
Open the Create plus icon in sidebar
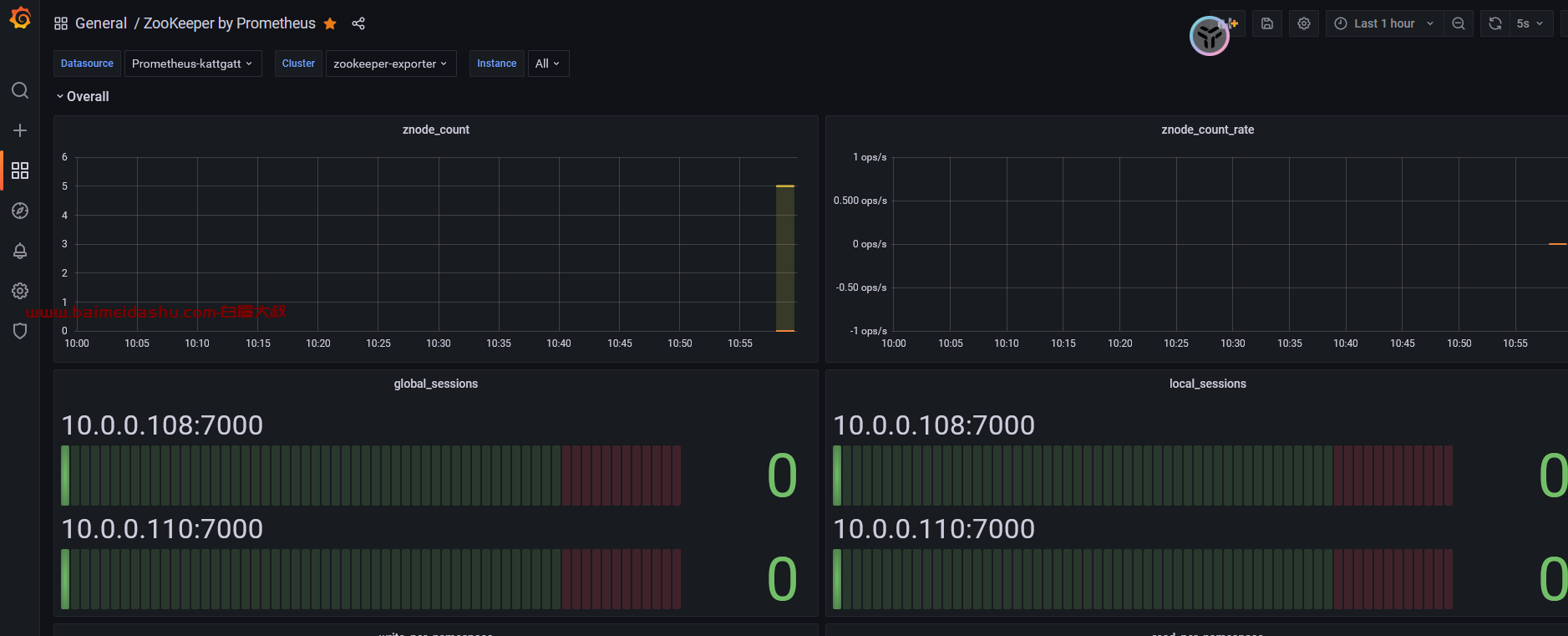tap(20, 130)
